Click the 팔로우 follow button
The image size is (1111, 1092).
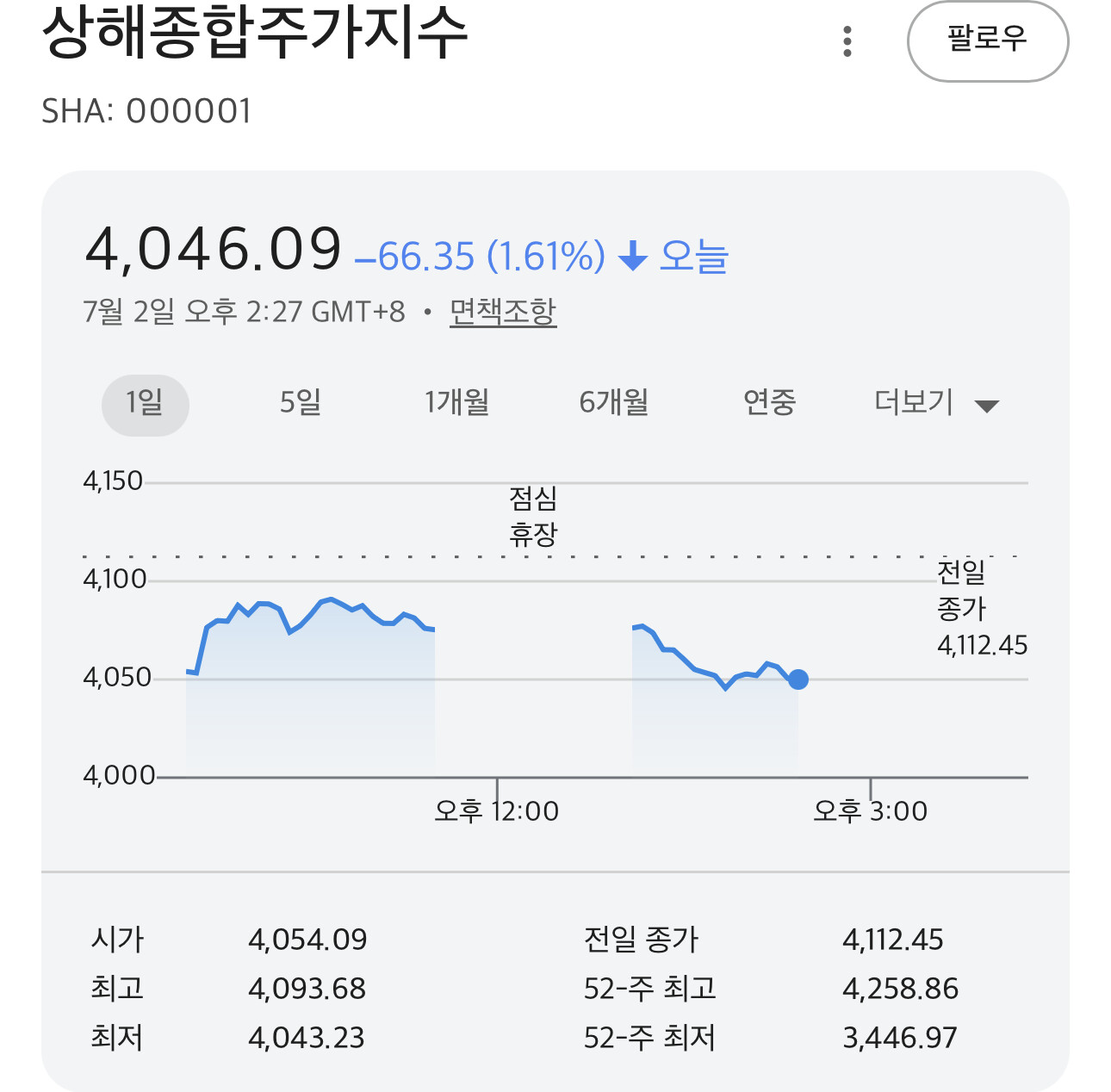[988, 41]
